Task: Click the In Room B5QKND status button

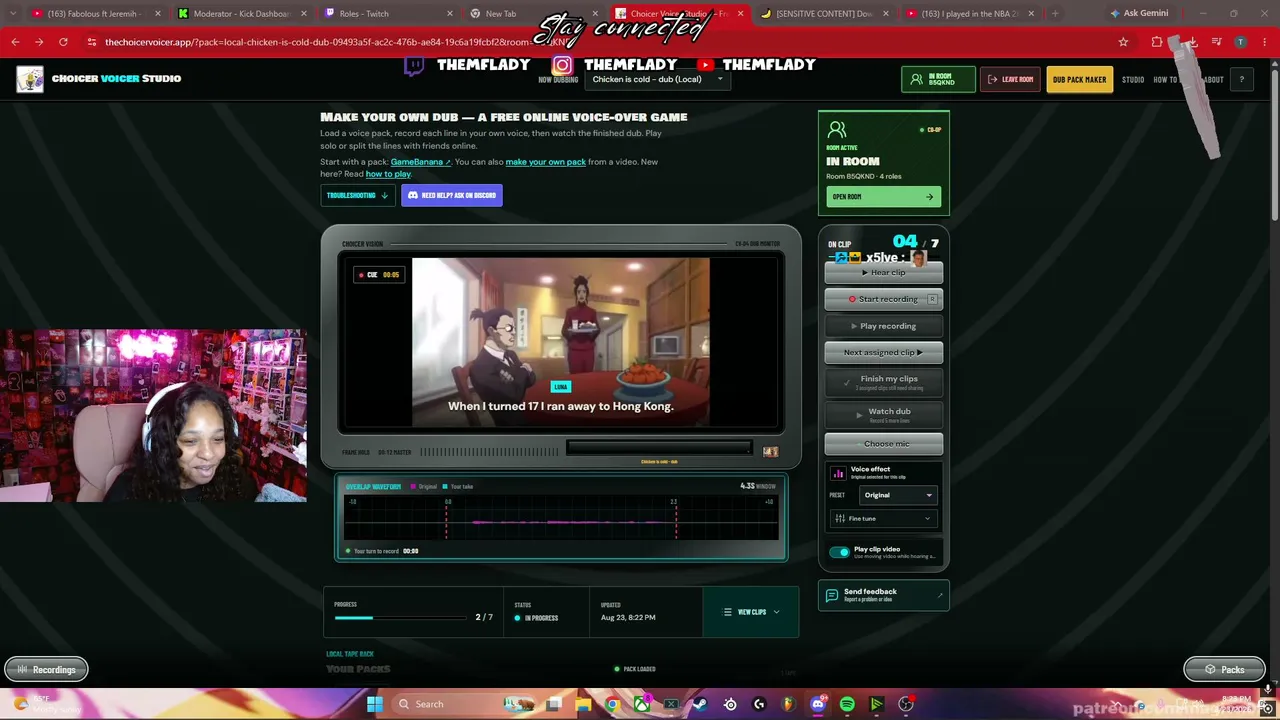Action: coord(938,79)
